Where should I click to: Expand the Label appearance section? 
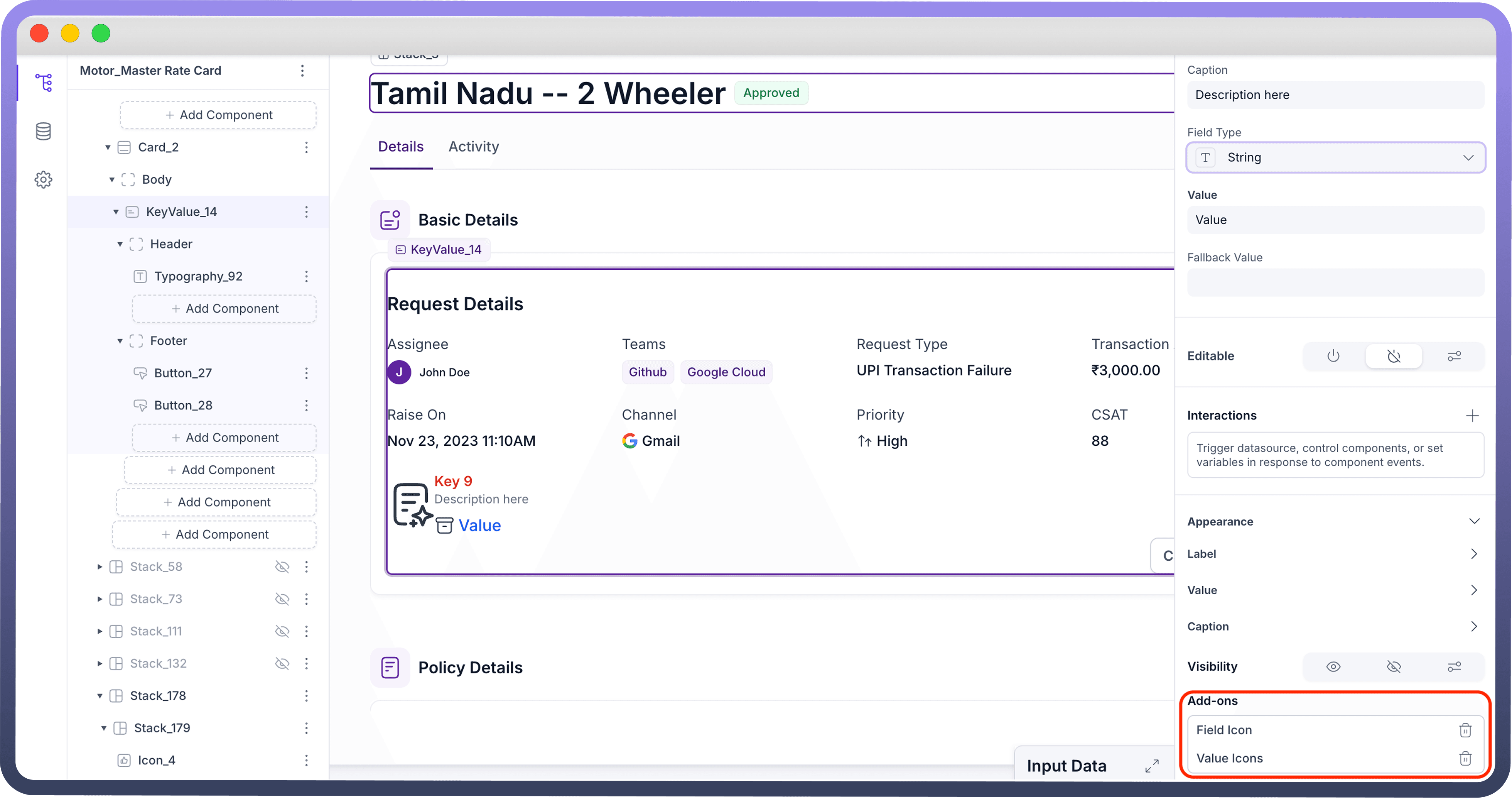point(1473,554)
